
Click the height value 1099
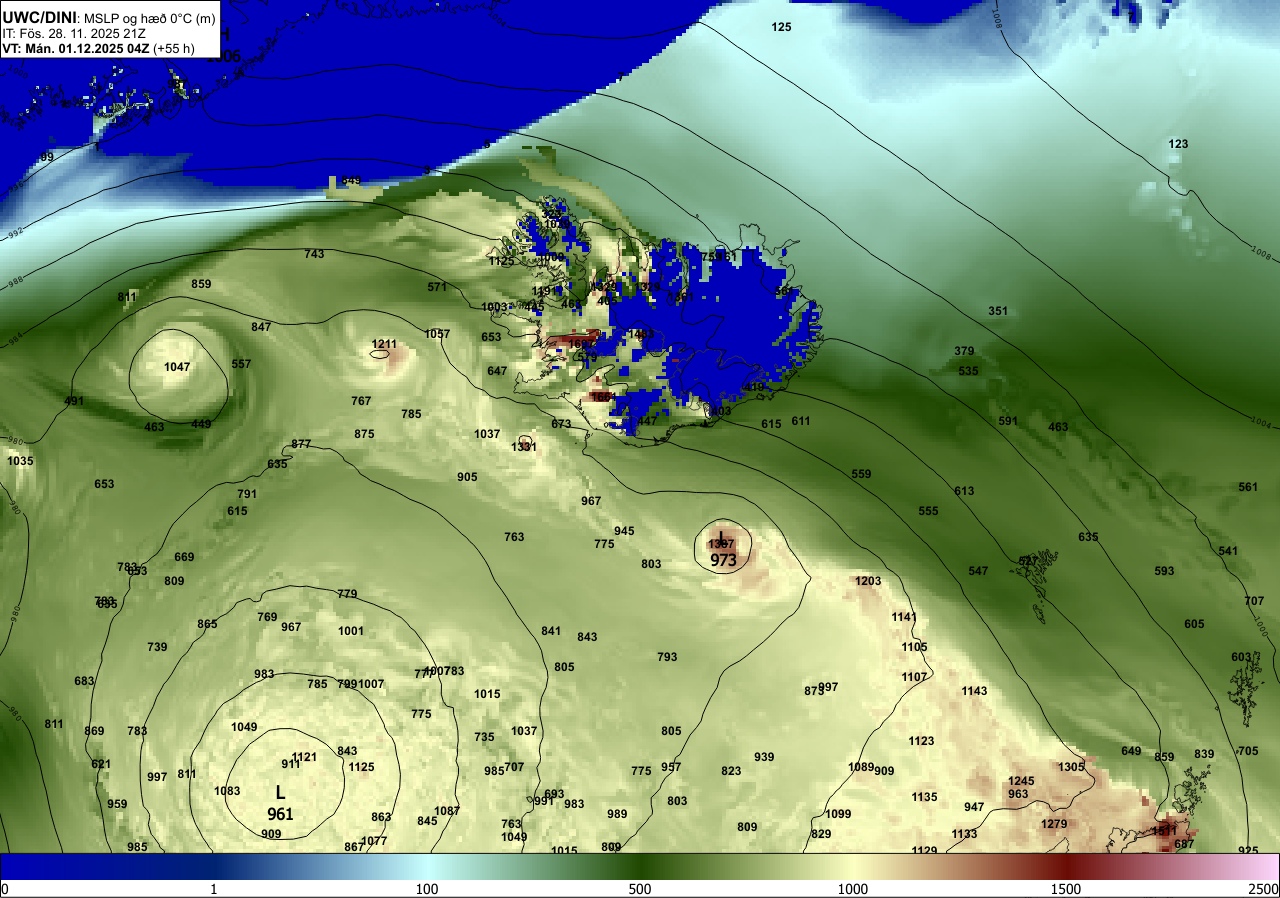click(x=838, y=814)
